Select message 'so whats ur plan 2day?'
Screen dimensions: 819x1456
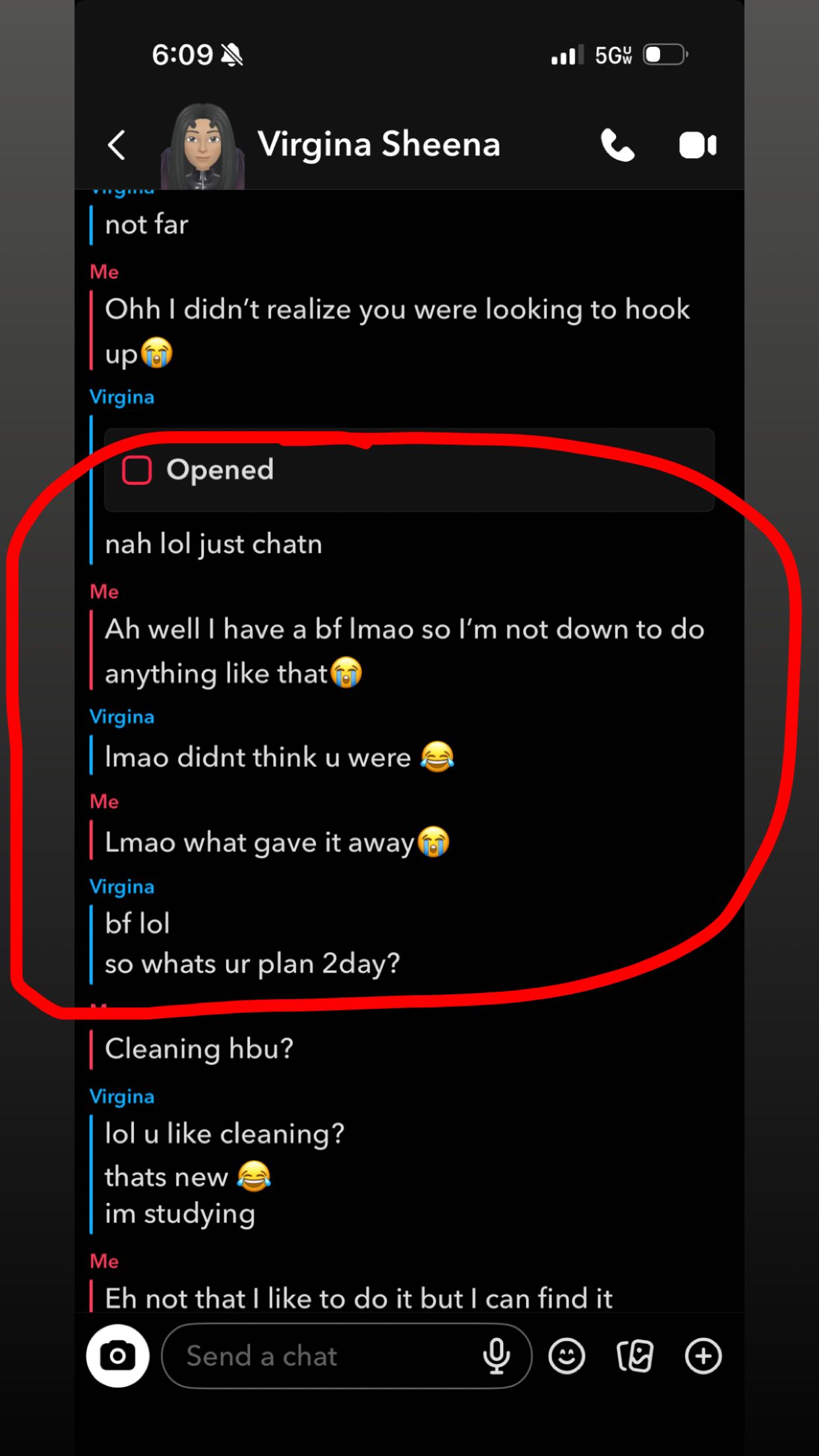point(253,963)
